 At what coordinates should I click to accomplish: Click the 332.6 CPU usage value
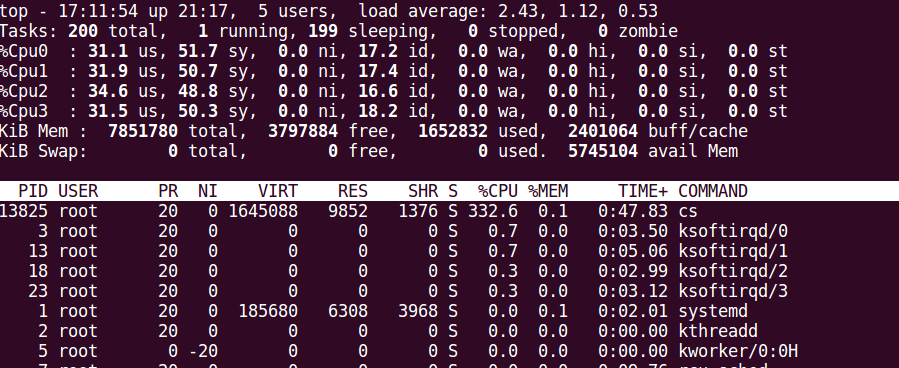[x=493, y=212]
